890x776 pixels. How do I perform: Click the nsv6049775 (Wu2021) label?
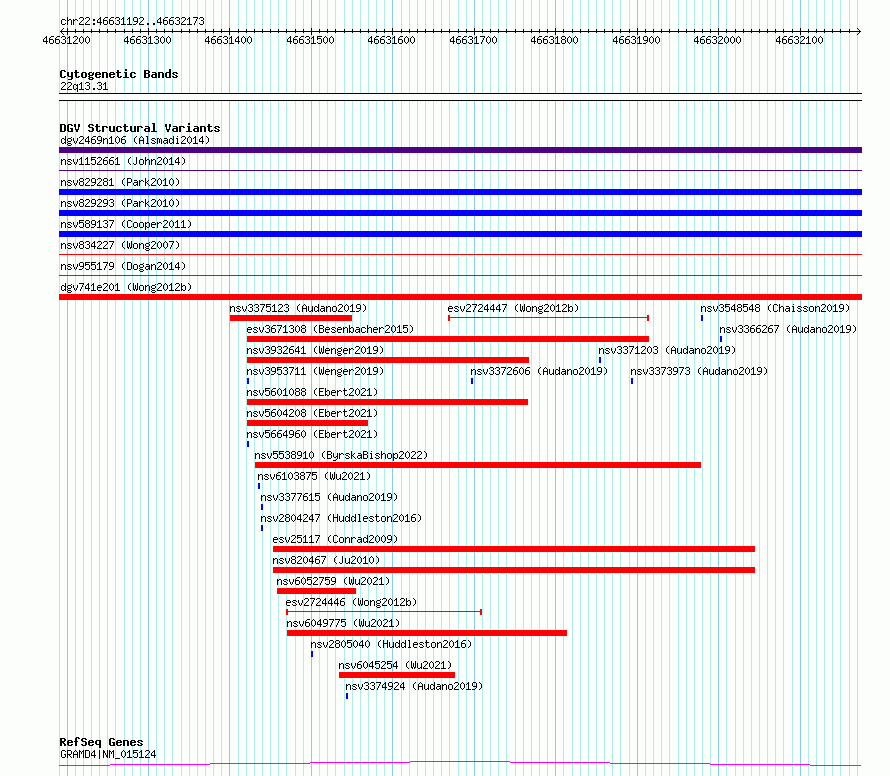coord(343,623)
